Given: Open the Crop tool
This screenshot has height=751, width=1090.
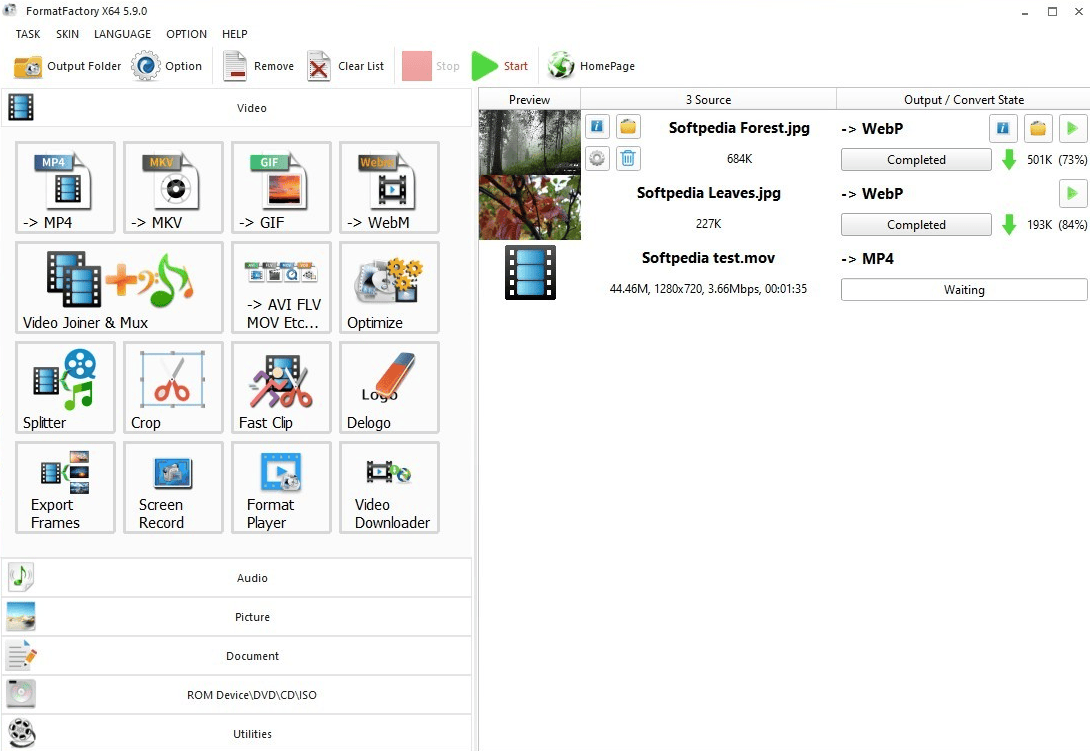Looking at the screenshot, I should [x=173, y=387].
